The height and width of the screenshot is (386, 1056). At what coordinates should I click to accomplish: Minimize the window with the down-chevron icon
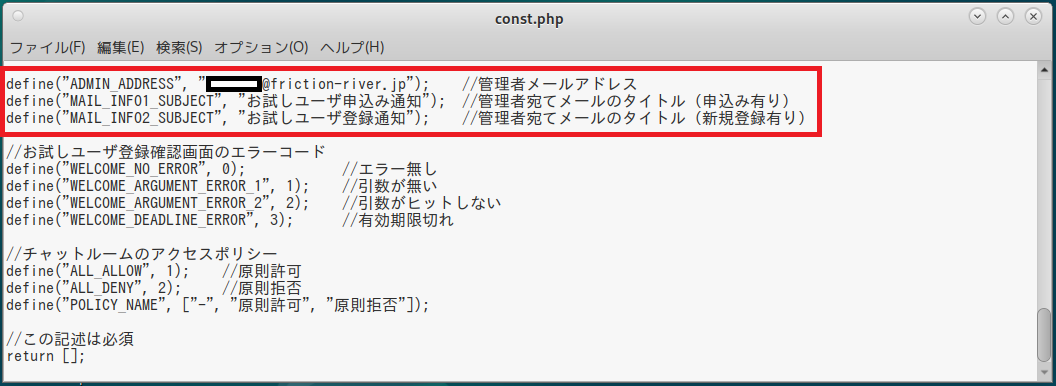977,17
